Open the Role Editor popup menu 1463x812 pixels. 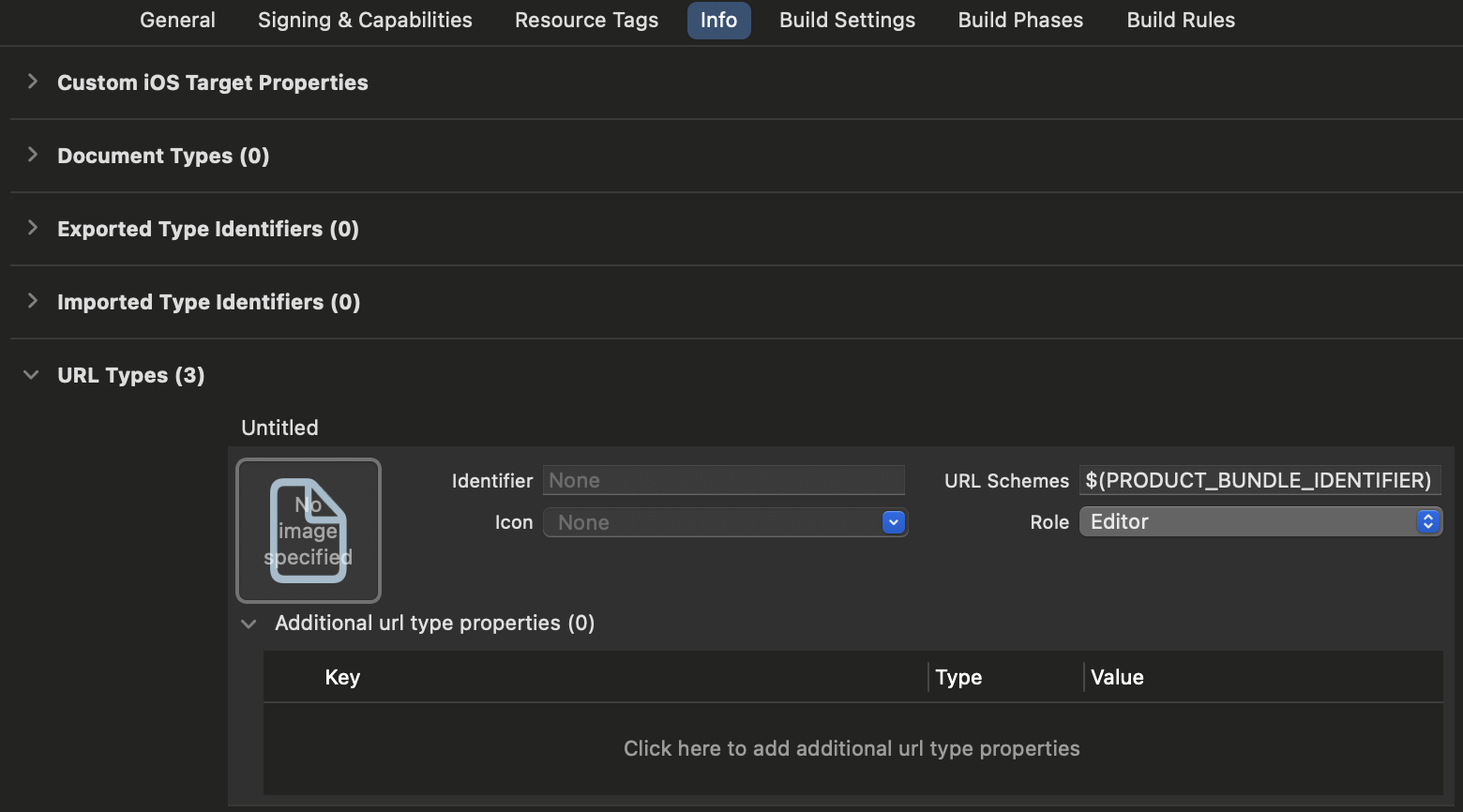(1260, 521)
